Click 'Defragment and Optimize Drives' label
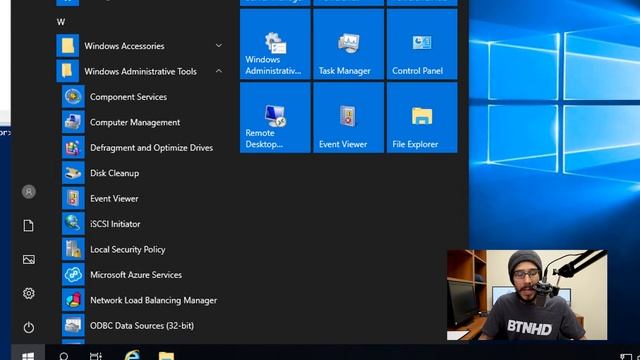640x360 pixels. click(x=151, y=147)
